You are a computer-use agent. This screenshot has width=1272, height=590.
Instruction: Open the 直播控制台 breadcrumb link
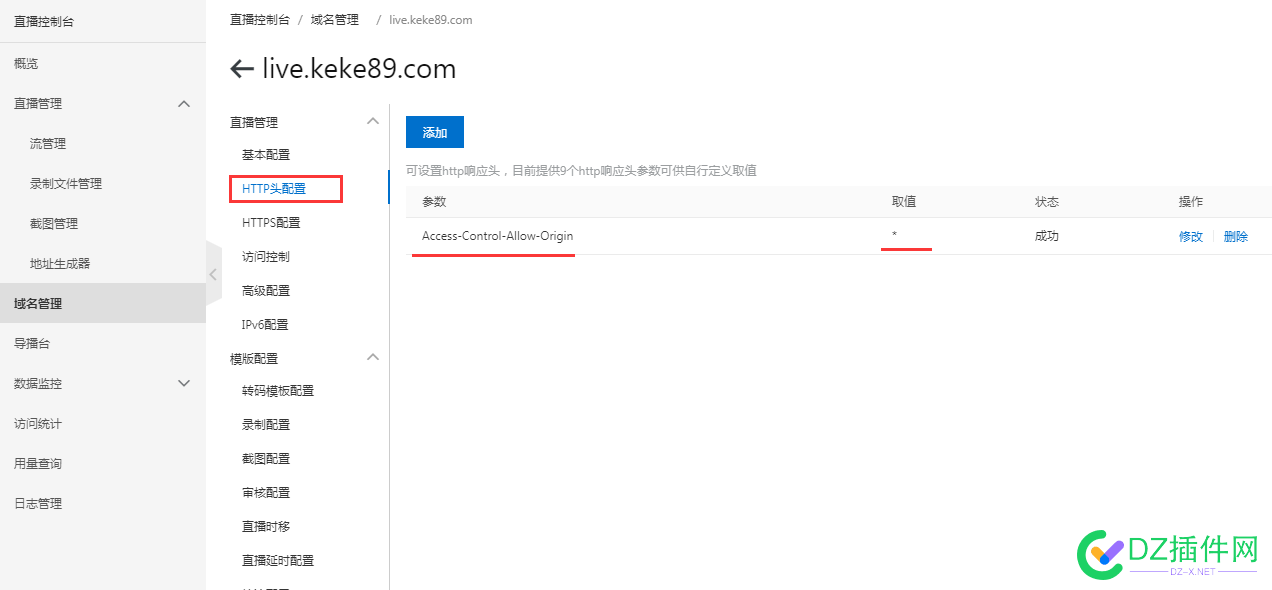click(259, 20)
